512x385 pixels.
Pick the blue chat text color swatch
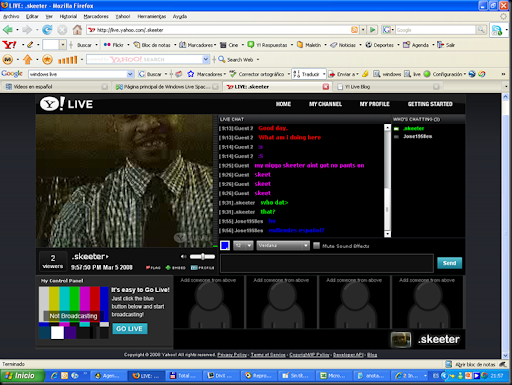point(225,246)
